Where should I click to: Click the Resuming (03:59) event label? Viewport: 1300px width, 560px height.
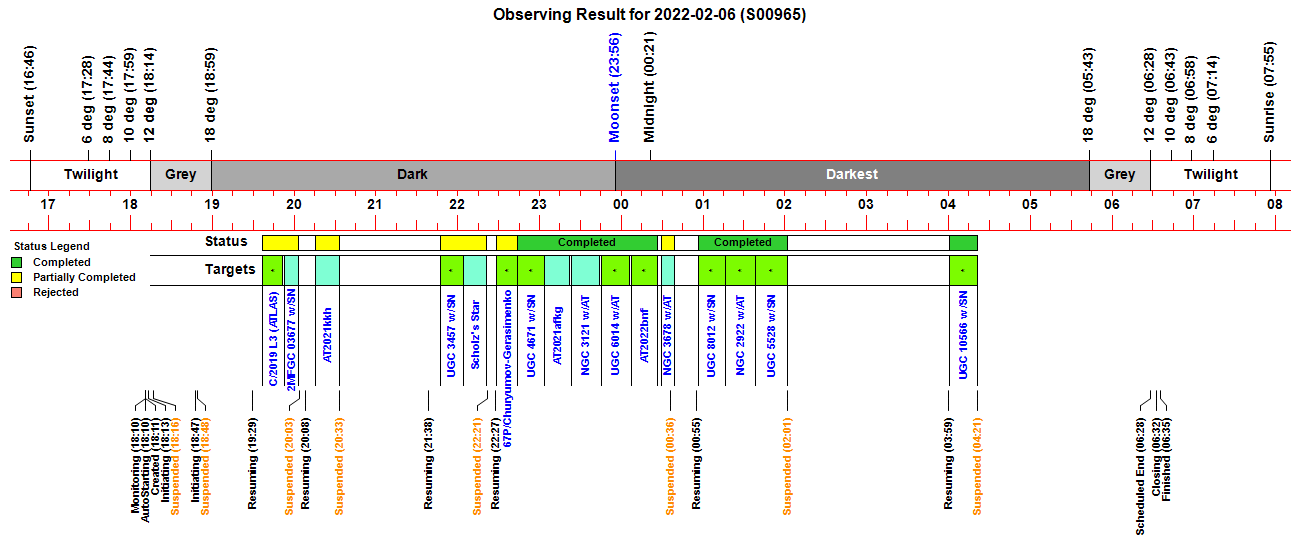coord(948,464)
